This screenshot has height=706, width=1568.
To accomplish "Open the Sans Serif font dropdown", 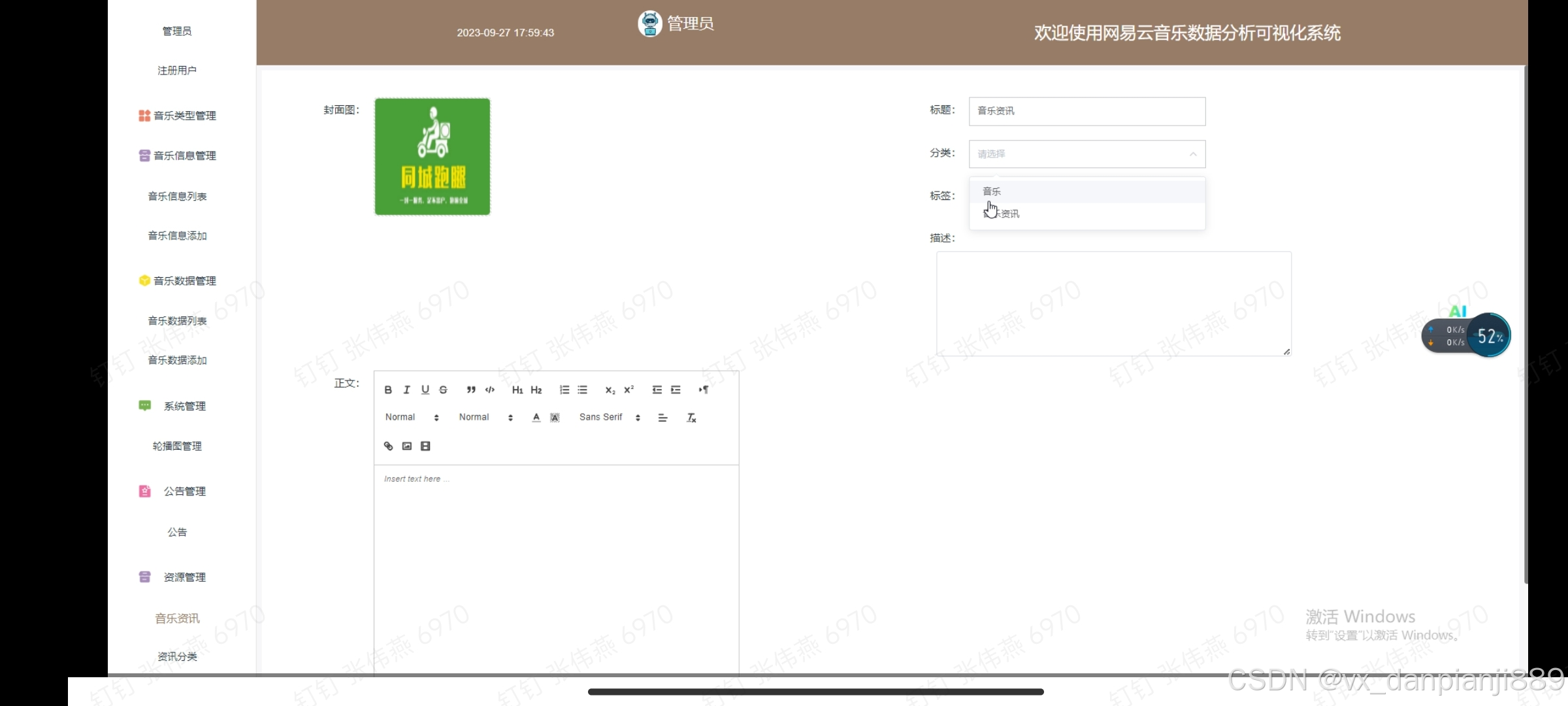I will coord(609,417).
